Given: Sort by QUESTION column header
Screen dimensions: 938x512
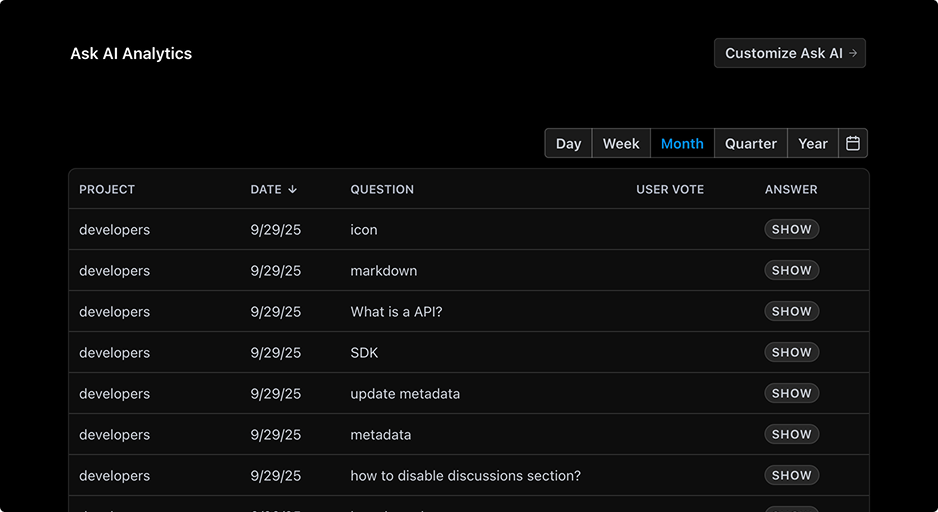Looking at the screenshot, I should click(x=382, y=190).
